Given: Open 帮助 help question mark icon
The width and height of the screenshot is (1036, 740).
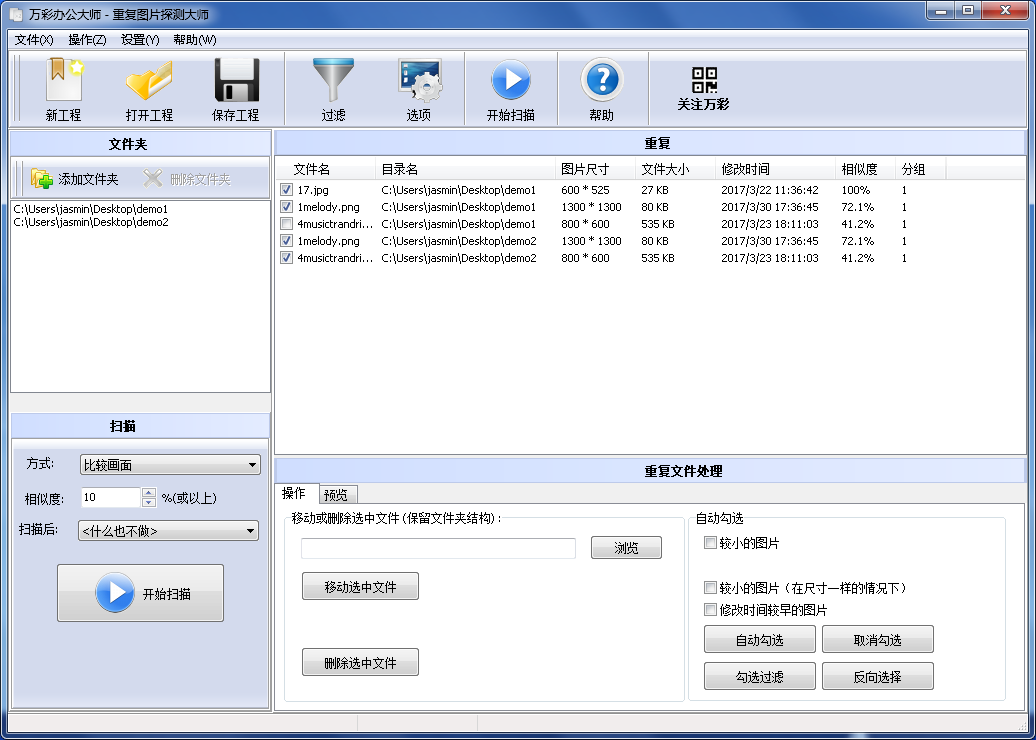Looking at the screenshot, I should pyautogui.click(x=602, y=82).
